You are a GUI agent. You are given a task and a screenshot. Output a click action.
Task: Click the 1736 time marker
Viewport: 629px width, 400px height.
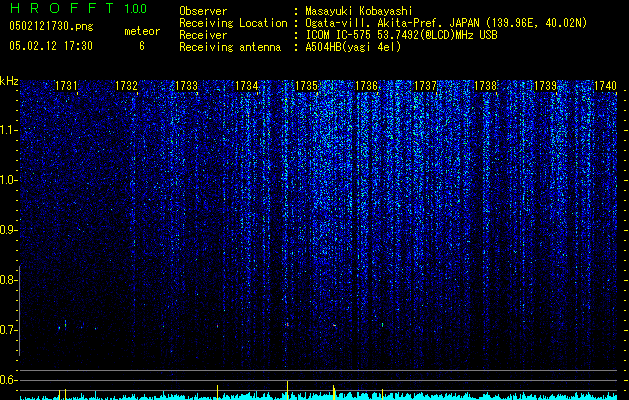click(x=367, y=86)
